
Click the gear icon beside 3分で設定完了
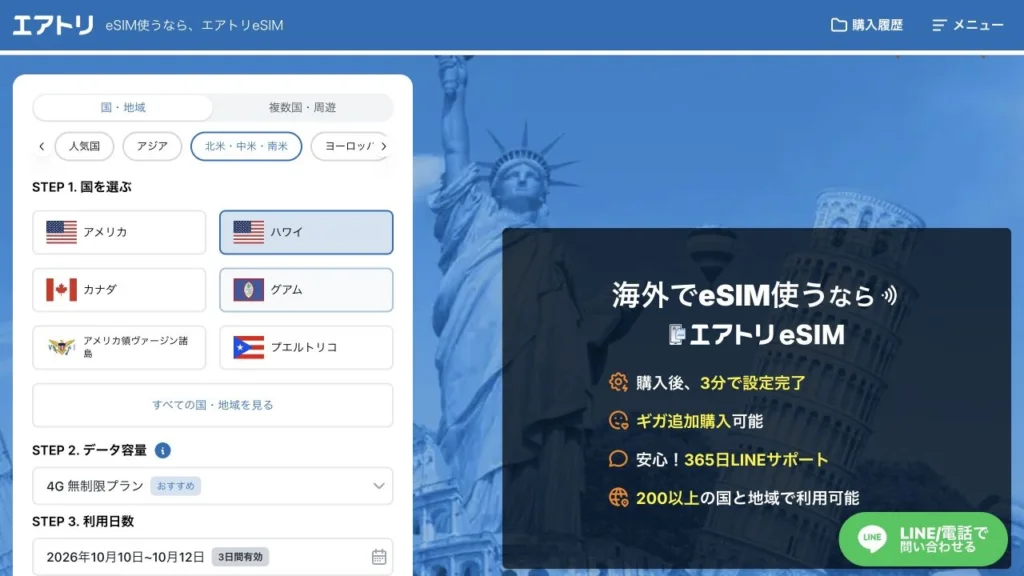click(618, 382)
